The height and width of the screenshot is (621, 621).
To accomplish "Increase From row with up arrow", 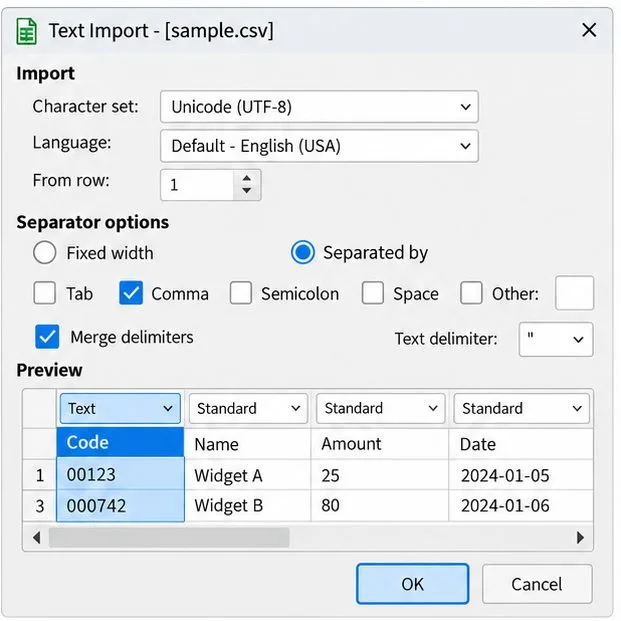I will pyautogui.click(x=247, y=178).
